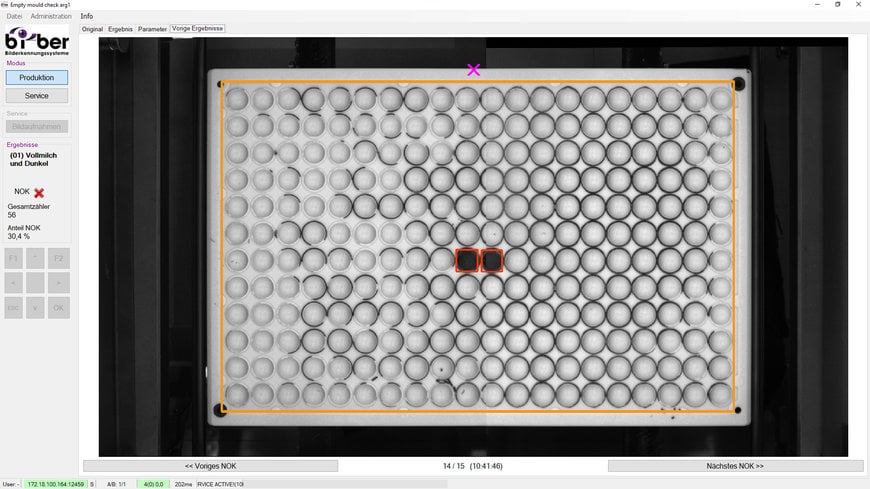Click the OK keypad button
Viewport: 870px width, 489px height.
tap(58, 308)
